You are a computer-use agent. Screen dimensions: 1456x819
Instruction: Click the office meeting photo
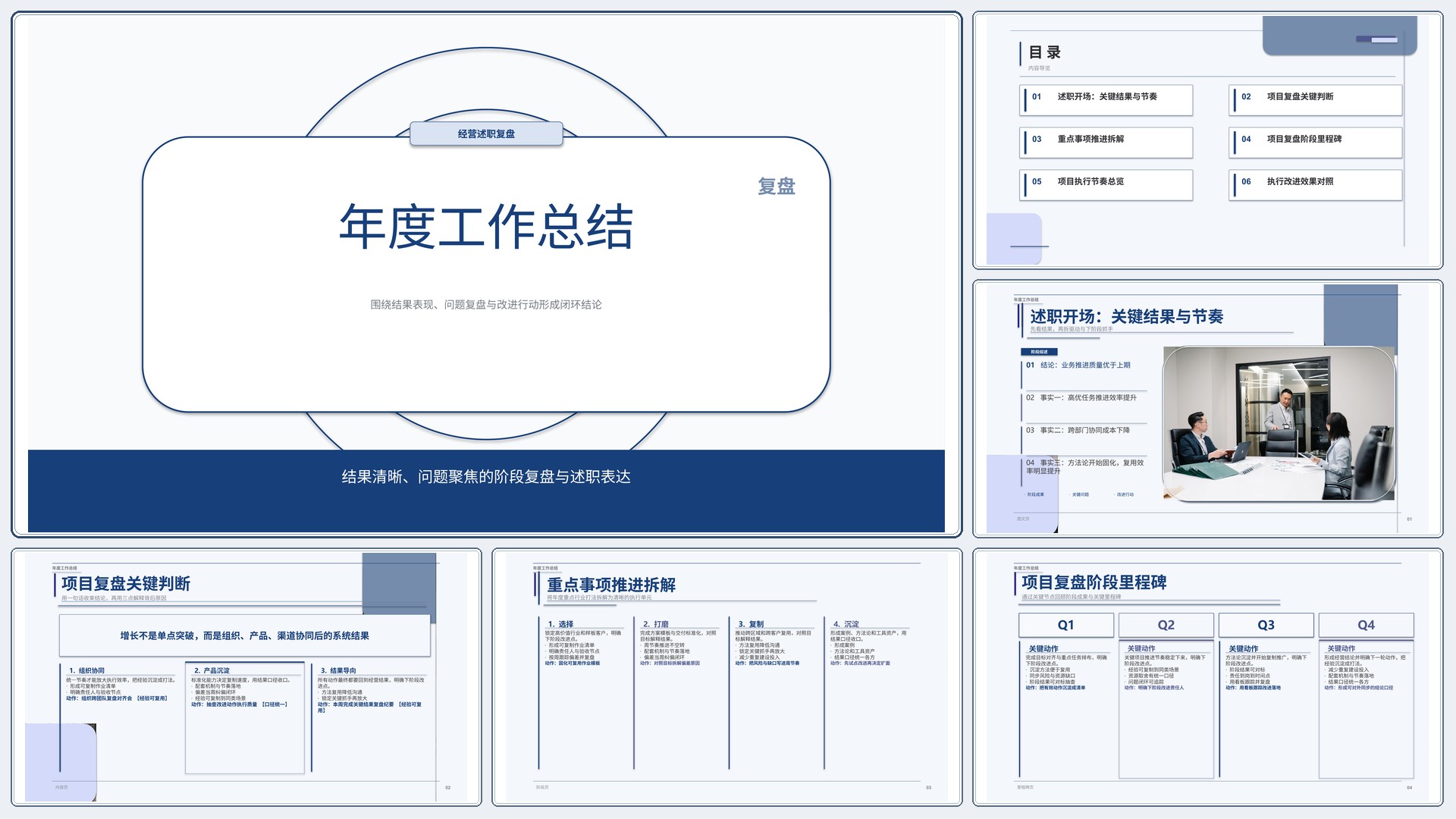click(1279, 423)
